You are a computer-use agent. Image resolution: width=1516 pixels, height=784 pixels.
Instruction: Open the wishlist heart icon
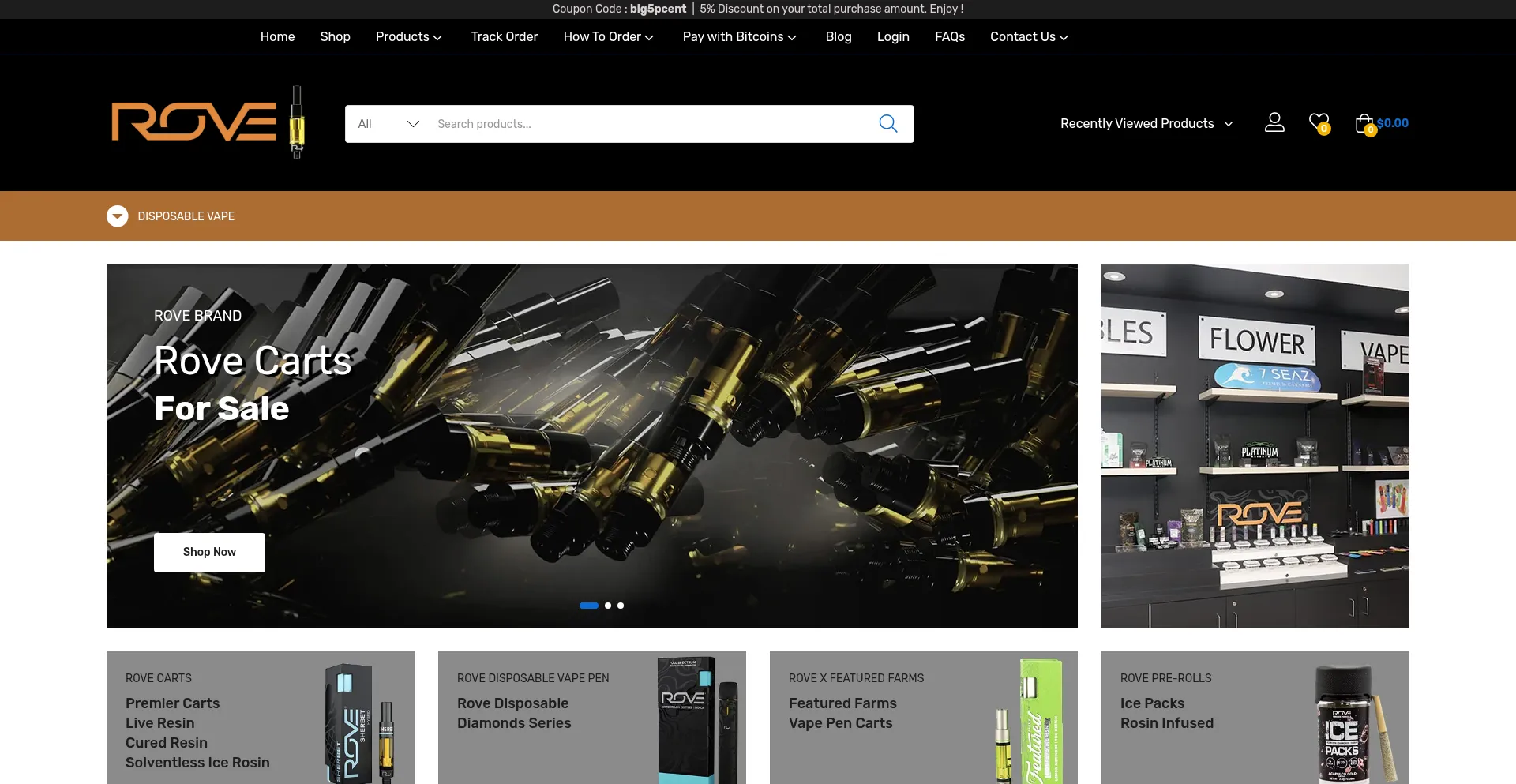pos(1319,122)
